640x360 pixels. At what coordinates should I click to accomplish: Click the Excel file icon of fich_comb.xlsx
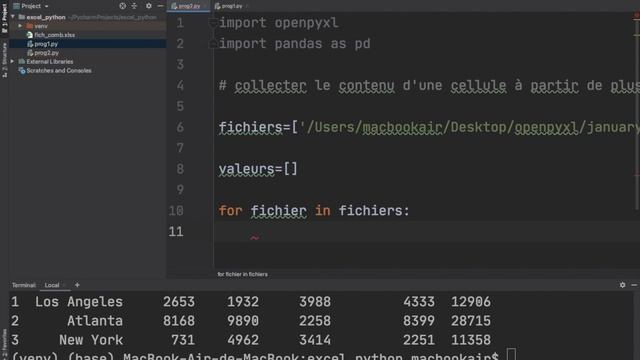pyautogui.click(x=30, y=35)
